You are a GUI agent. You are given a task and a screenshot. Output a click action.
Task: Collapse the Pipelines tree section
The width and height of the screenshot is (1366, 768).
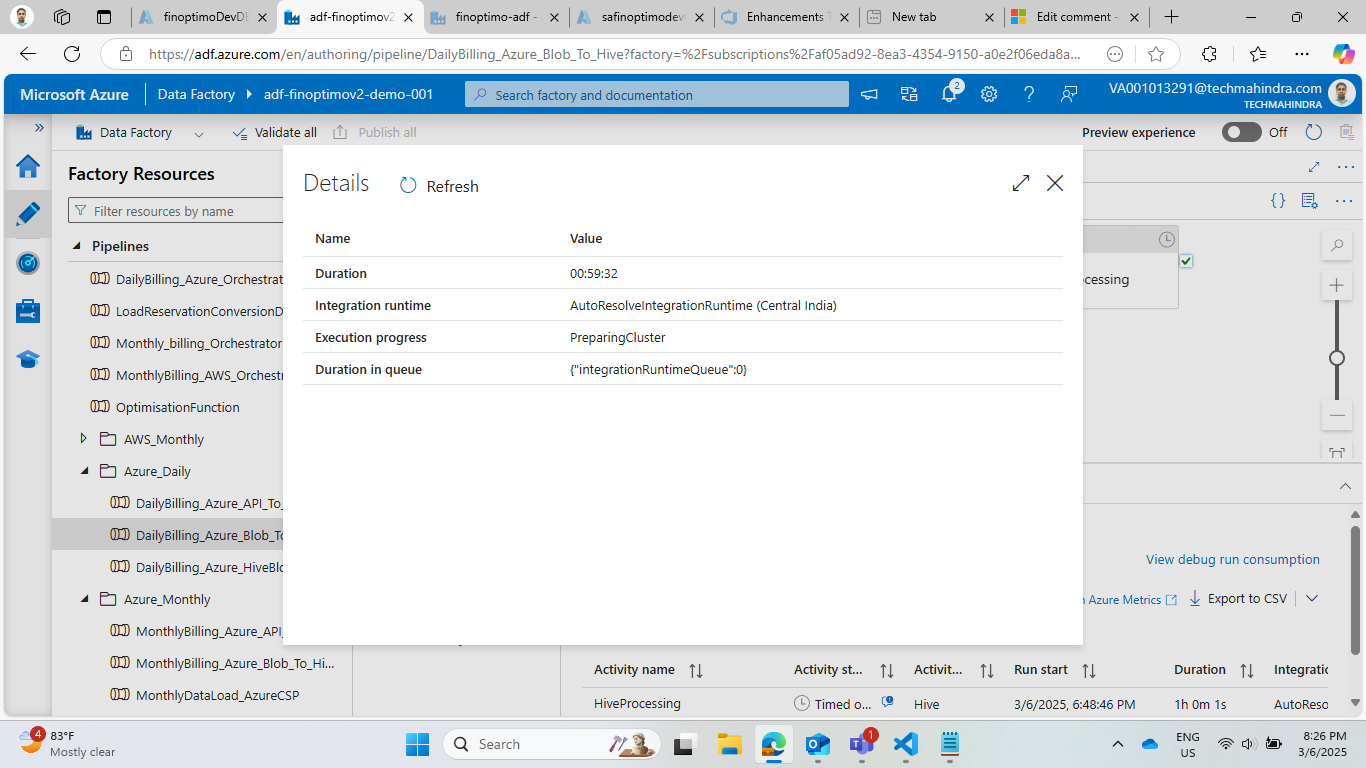pyautogui.click(x=77, y=246)
